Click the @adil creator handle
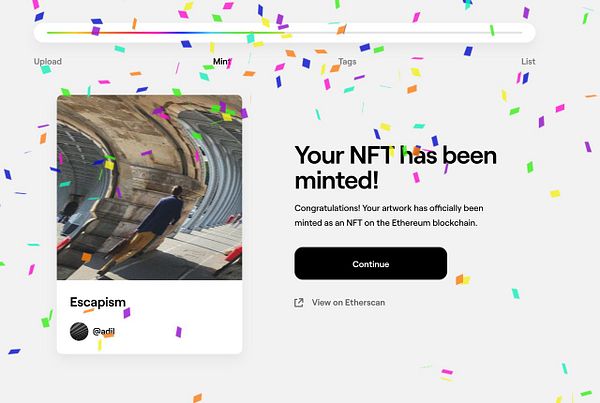The height and width of the screenshot is (403, 600). click(103, 331)
